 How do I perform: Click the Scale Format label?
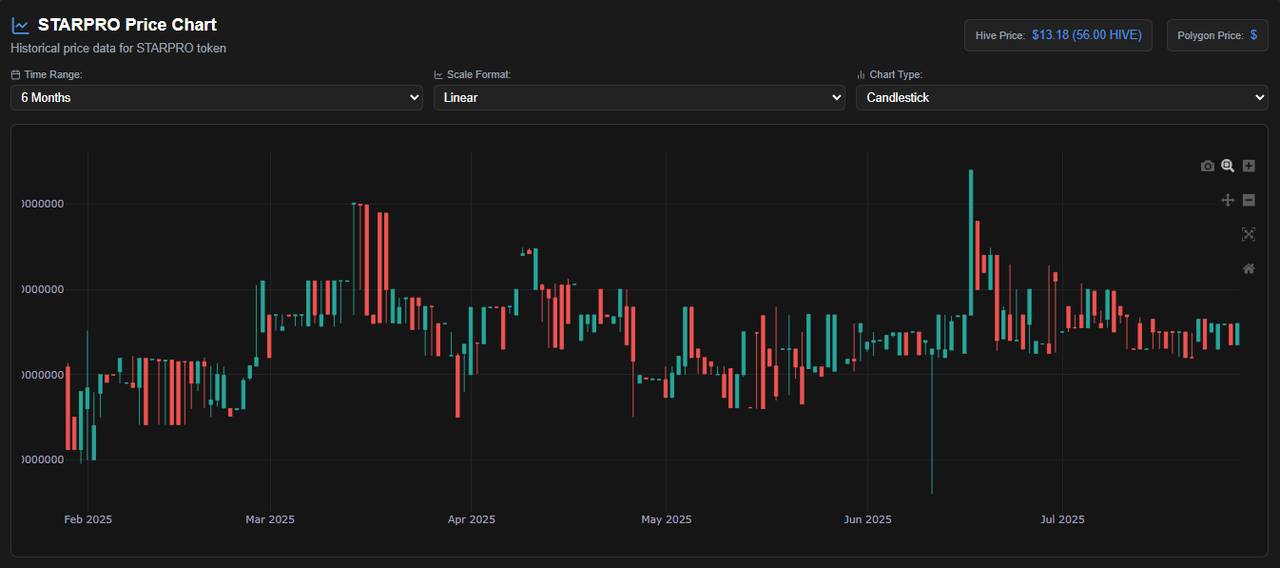(x=479, y=75)
